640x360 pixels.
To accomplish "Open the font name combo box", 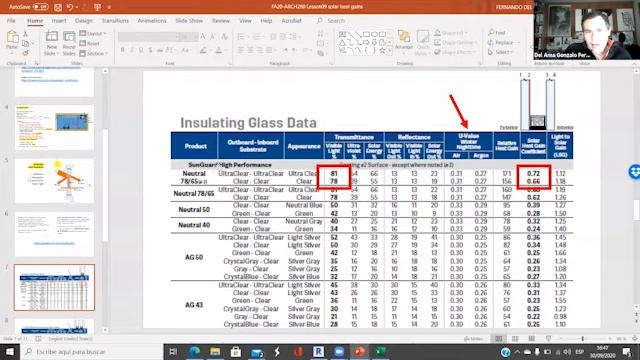I will tap(149, 37).
